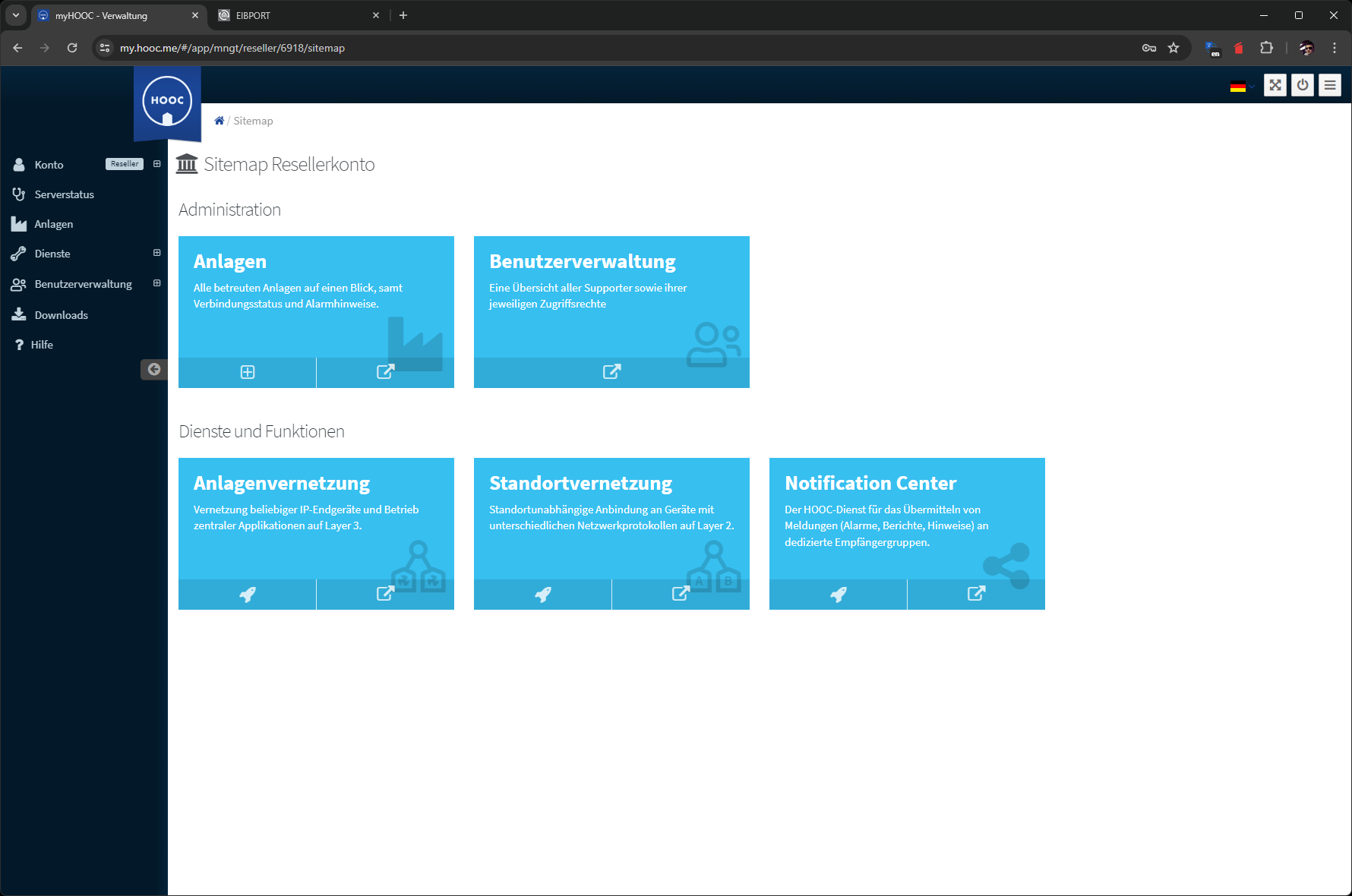Open the Hilfe sidebar link
The height and width of the screenshot is (896, 1352).
click(42, 345)
